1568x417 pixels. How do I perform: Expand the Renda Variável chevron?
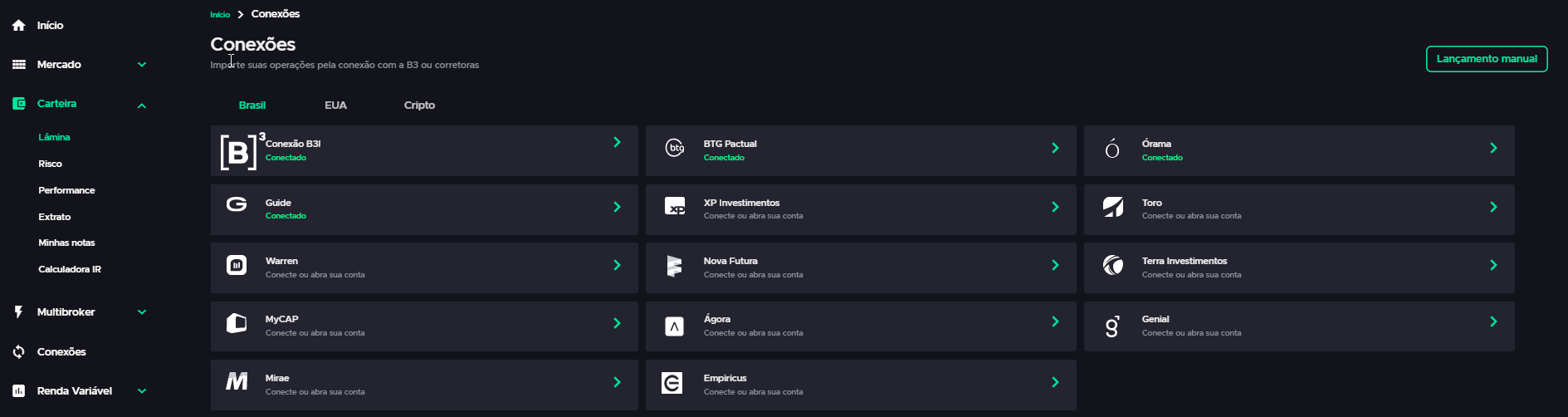click(142, 391)
